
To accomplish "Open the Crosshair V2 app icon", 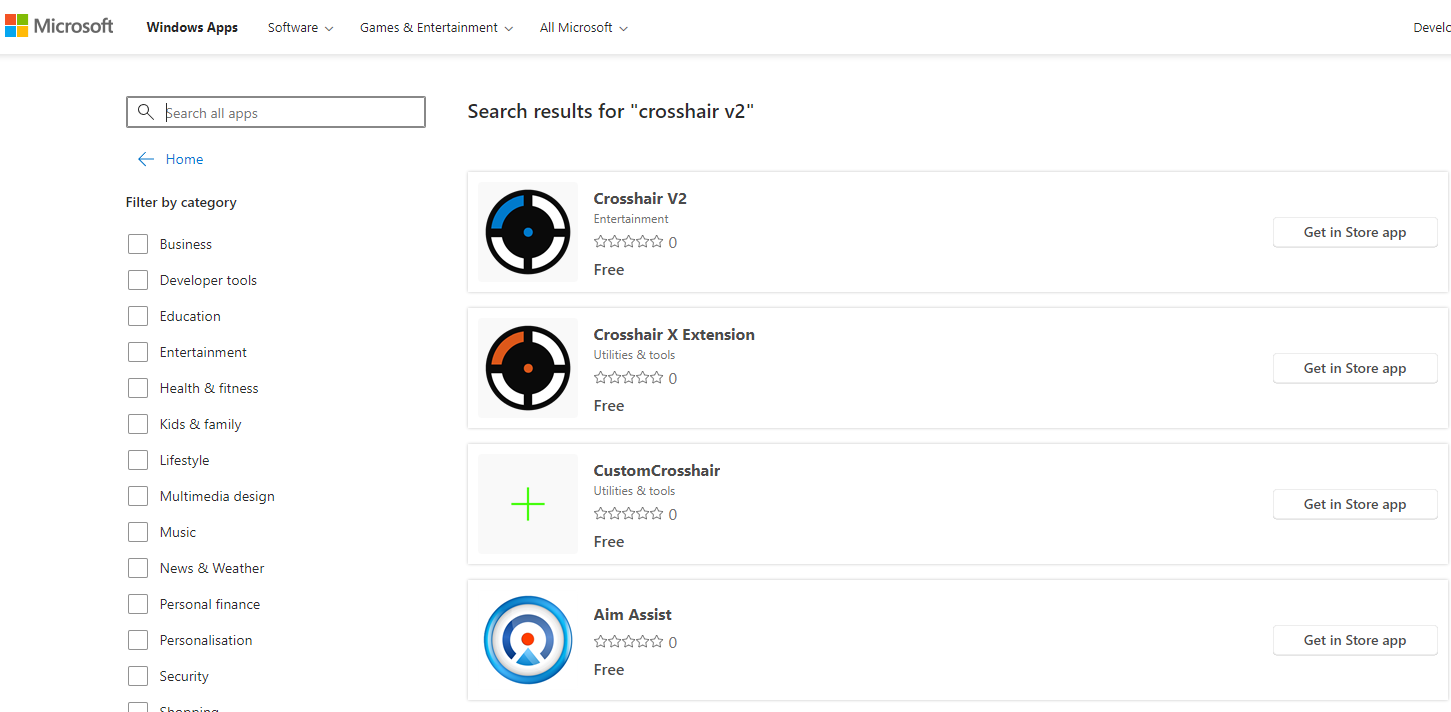I will [528, 232].
